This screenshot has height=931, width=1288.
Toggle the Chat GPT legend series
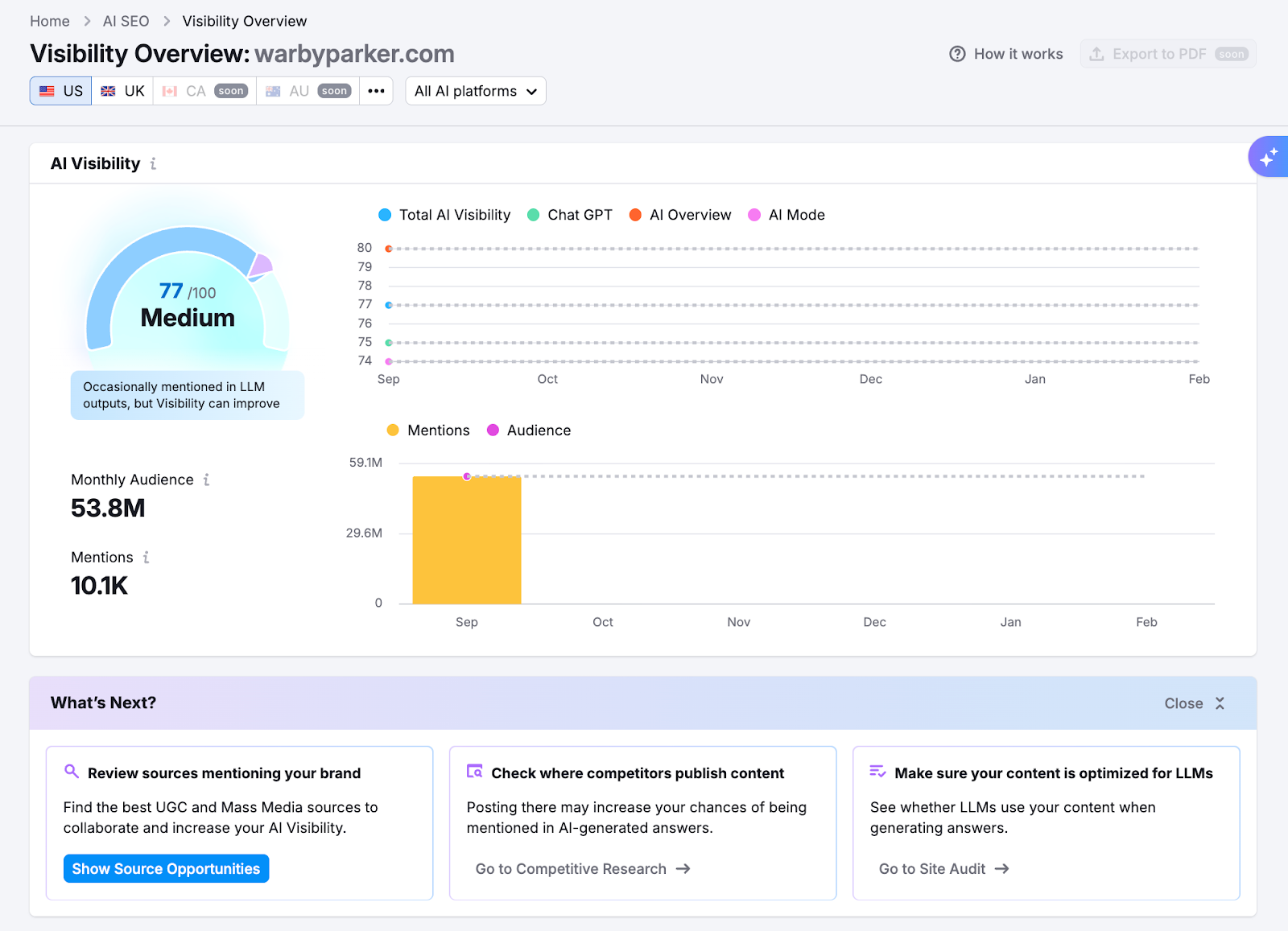click(x=570, y=215)
